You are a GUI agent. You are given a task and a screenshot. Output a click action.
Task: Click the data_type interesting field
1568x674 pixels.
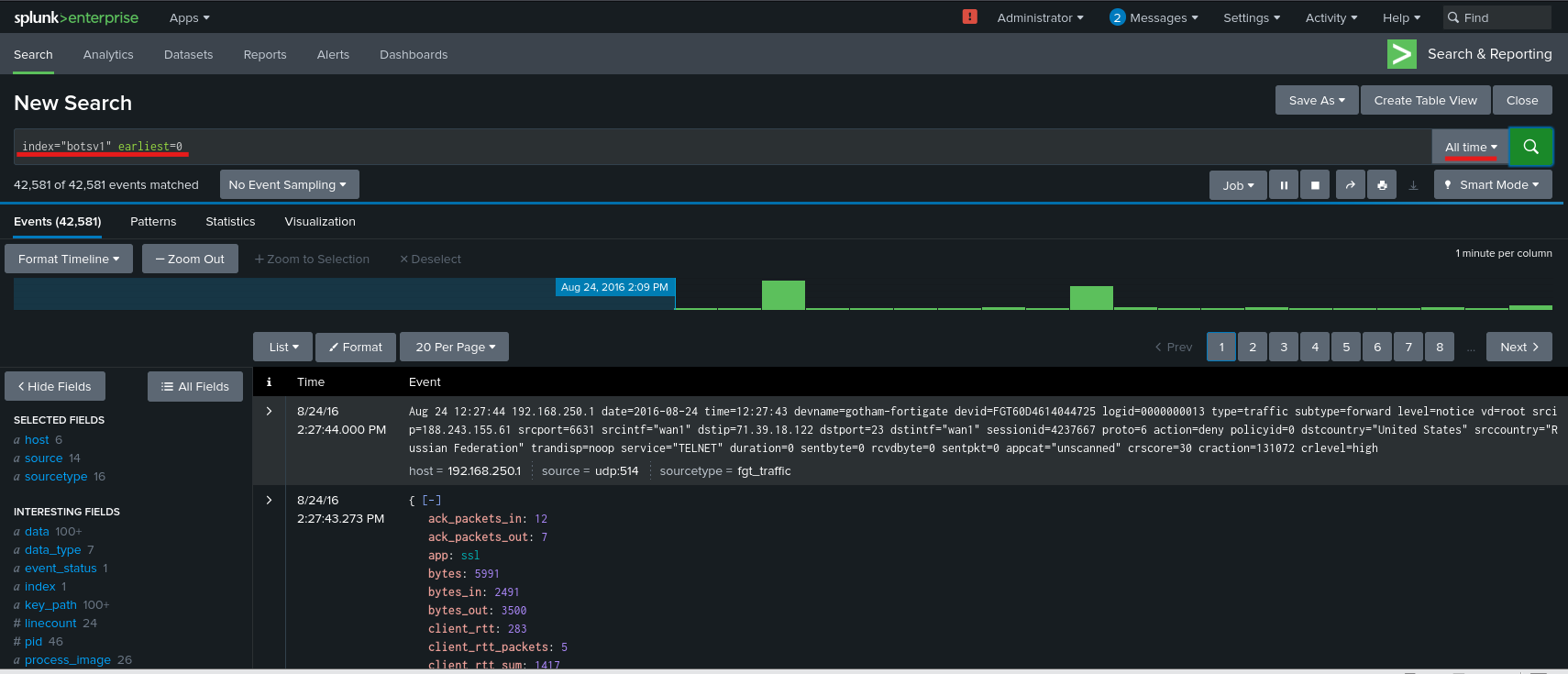[x=53, y=549]
